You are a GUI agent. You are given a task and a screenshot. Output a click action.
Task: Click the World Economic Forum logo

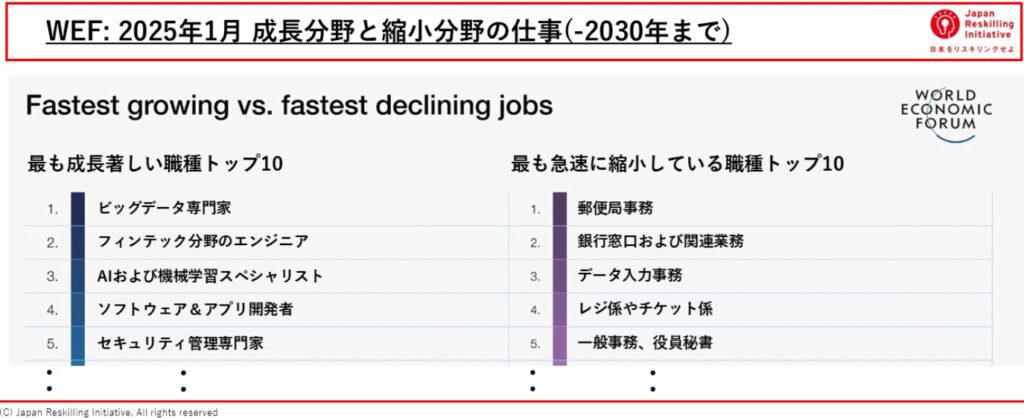point(946,116)
